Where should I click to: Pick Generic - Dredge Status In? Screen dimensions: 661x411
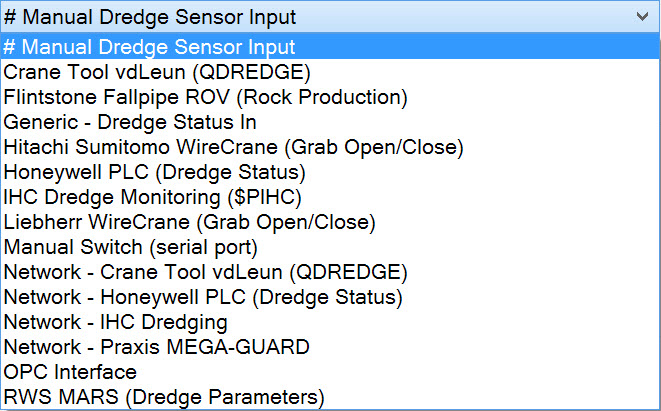pos(130,122)
